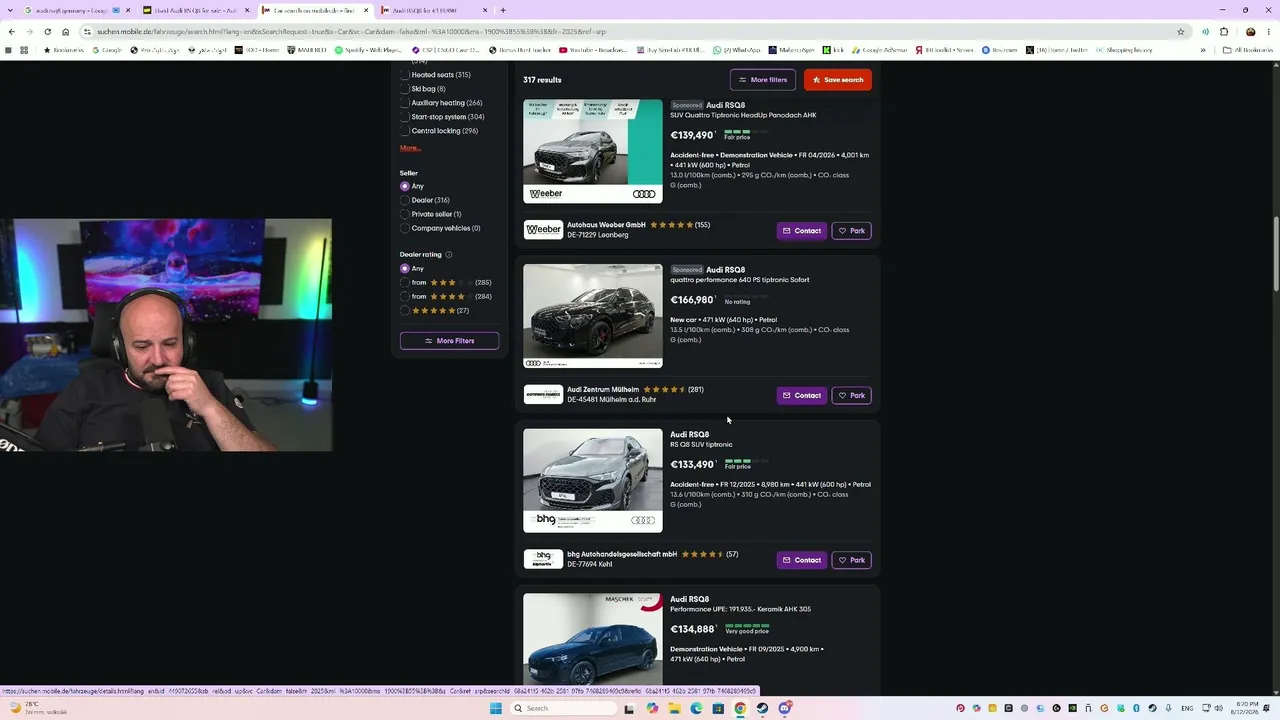Open the bhg dealer logo
Image resolution: width=1280 pixels, height=720 pixels.
click(544, 559)
